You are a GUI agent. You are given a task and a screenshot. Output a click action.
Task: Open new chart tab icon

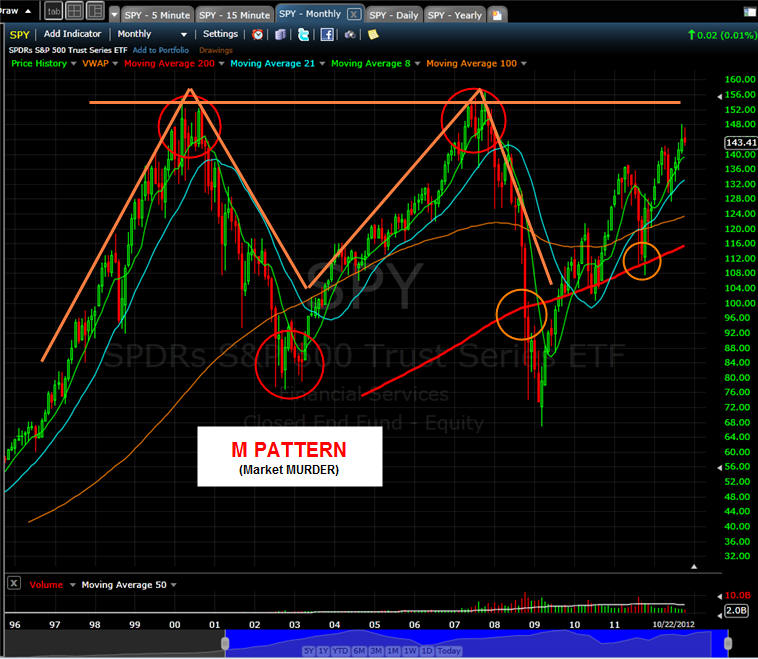(x=497, y=15)
